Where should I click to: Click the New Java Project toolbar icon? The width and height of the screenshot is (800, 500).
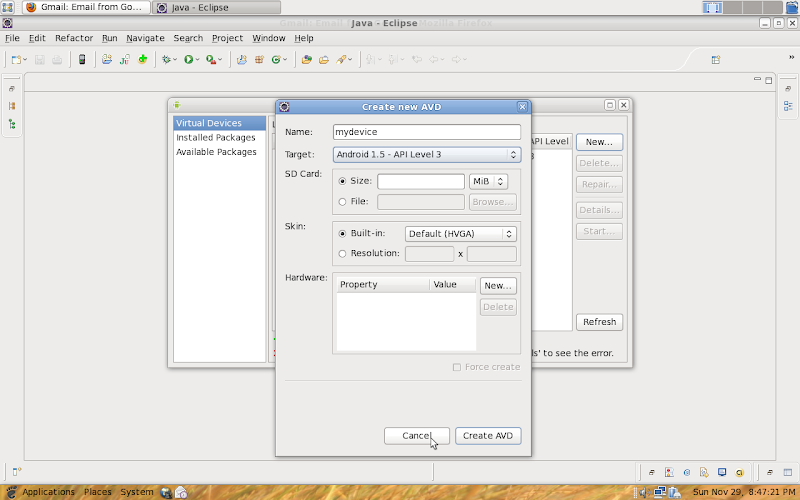[x=241, y=60]
